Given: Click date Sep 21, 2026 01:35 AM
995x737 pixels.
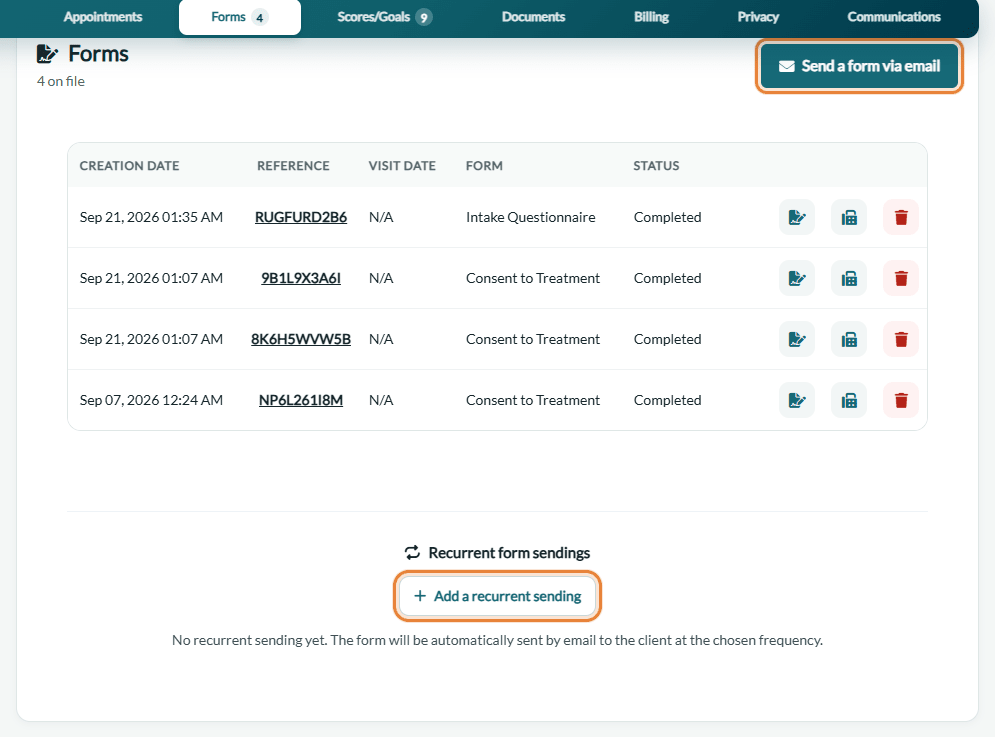Looking at the screenshot, I should click(x=151, y=217).
